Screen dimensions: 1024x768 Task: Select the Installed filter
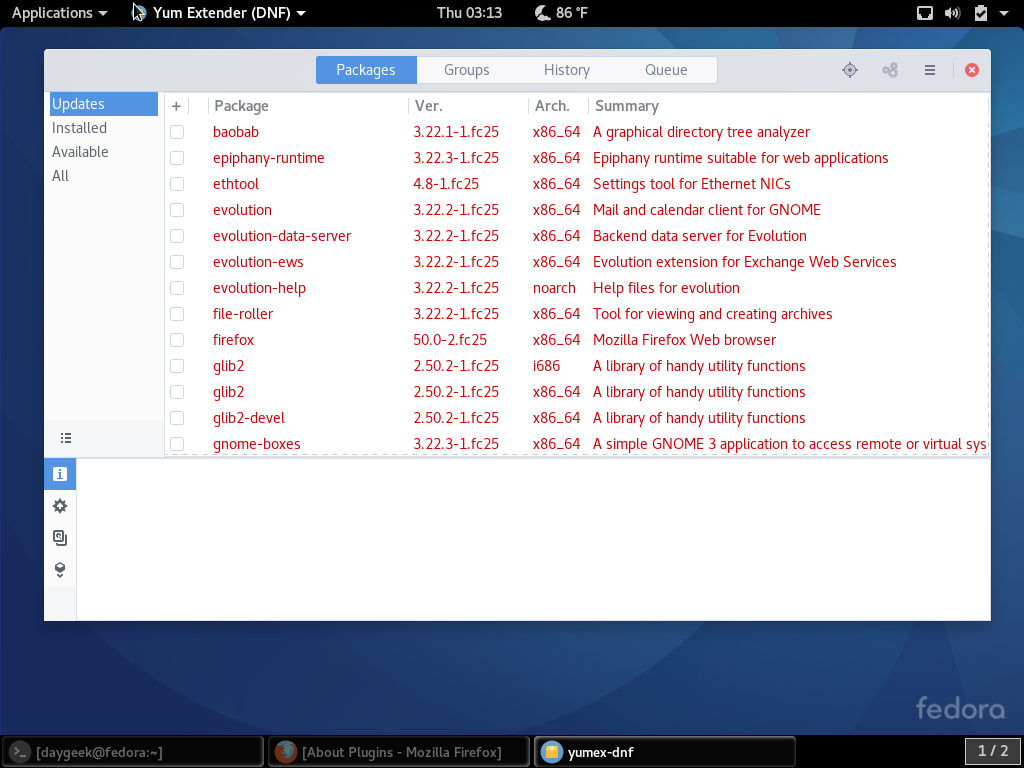[x=104, y=128]
